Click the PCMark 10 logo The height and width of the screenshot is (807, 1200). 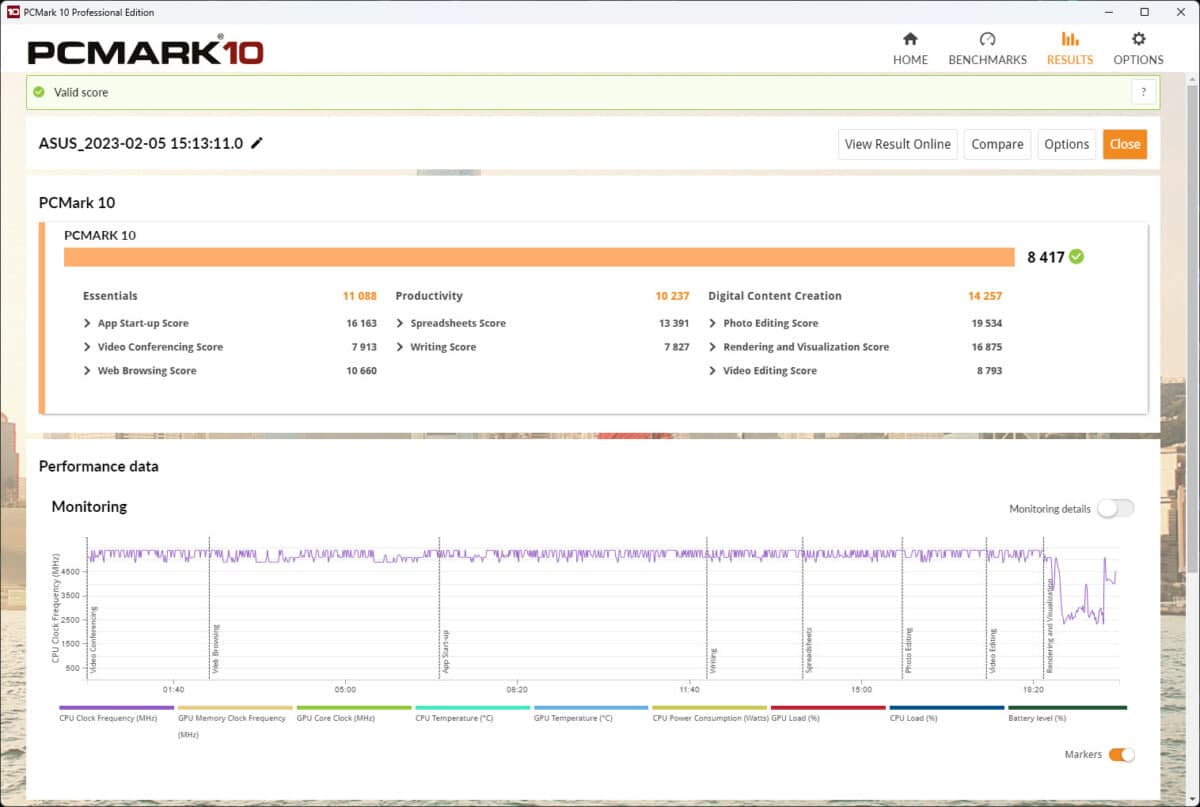click(146, 51)
